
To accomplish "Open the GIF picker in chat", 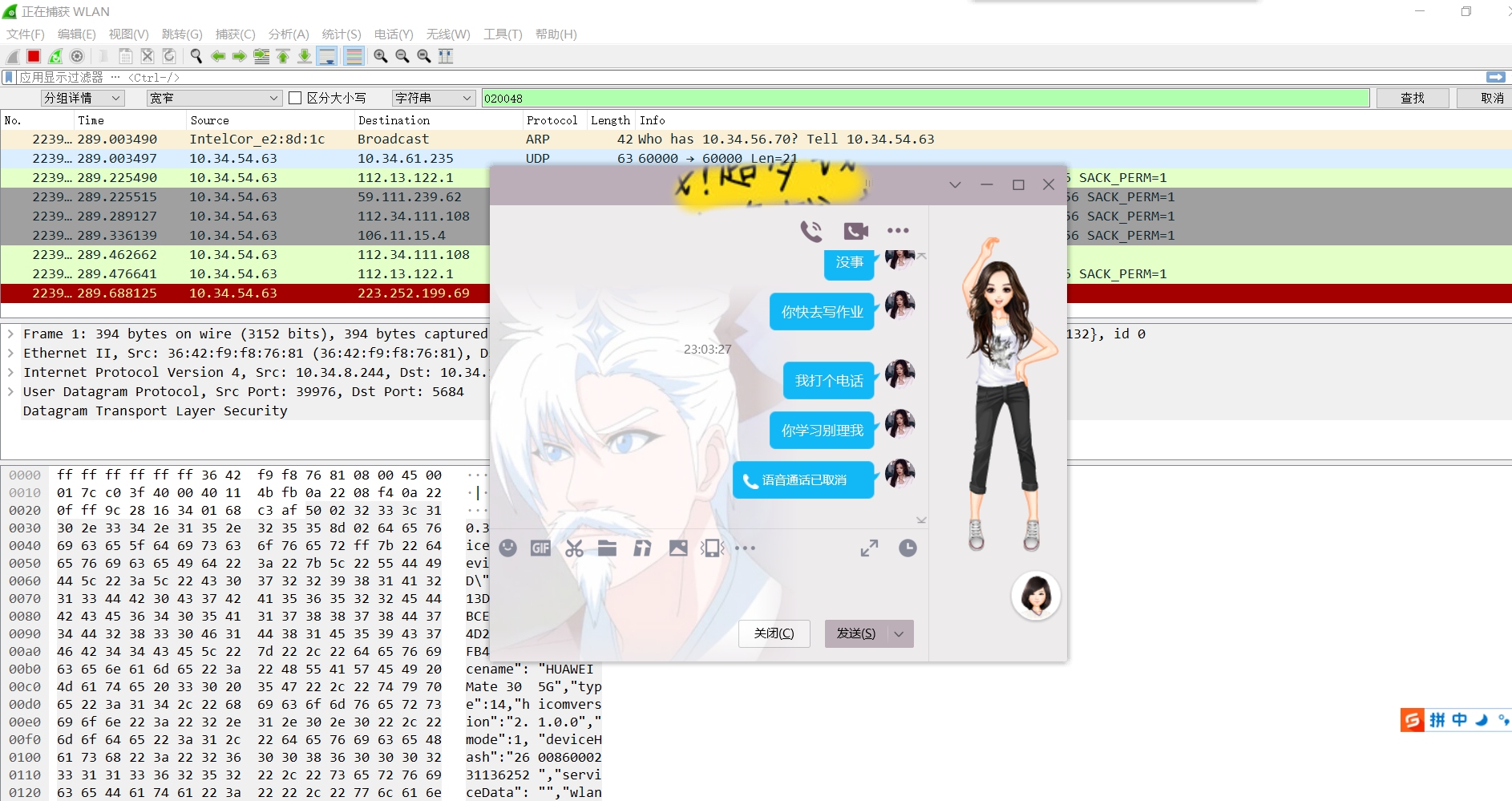I will 540,548.
